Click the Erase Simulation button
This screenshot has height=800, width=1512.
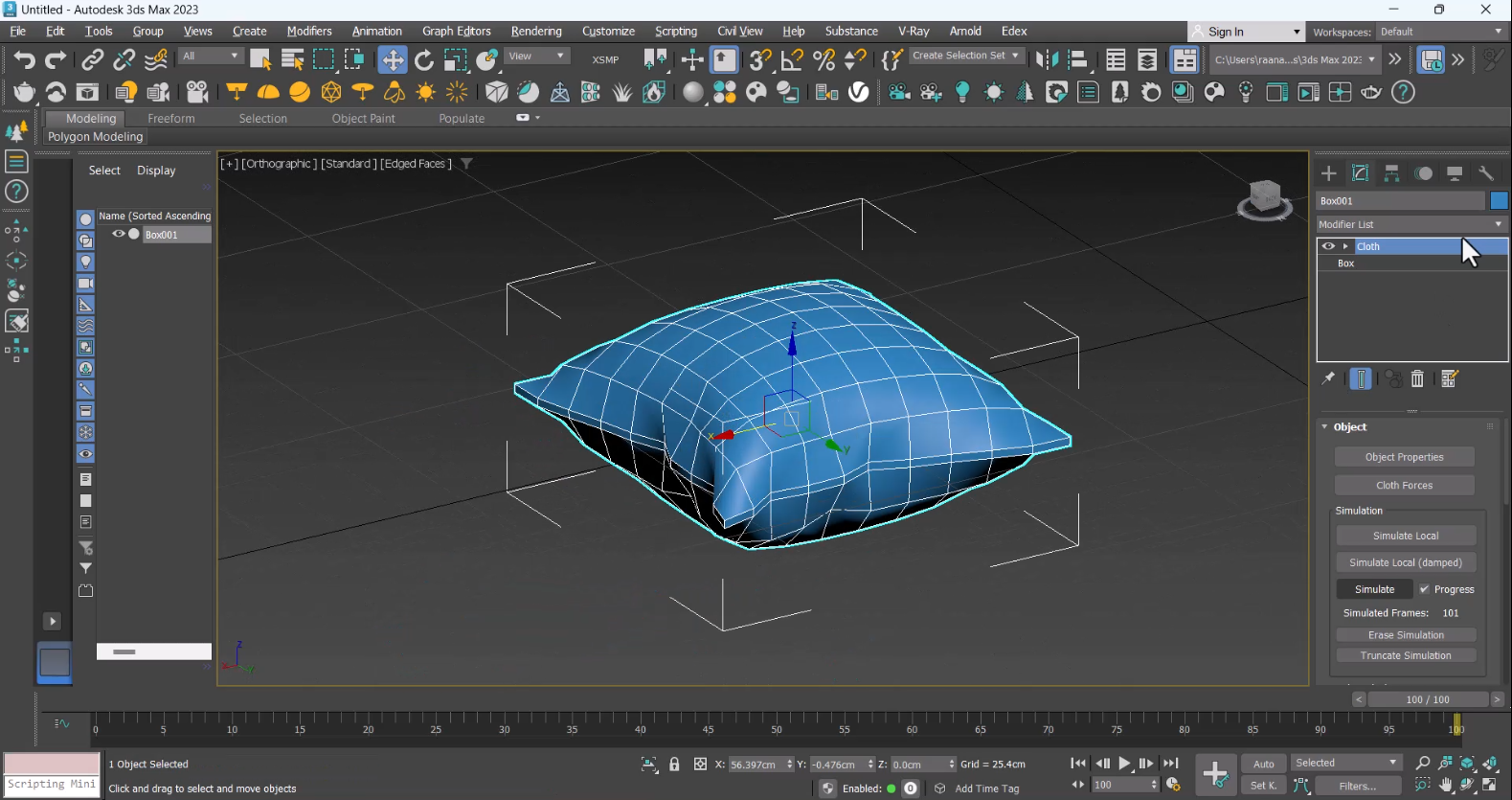pyautogui.click(x=1405, y=635)
